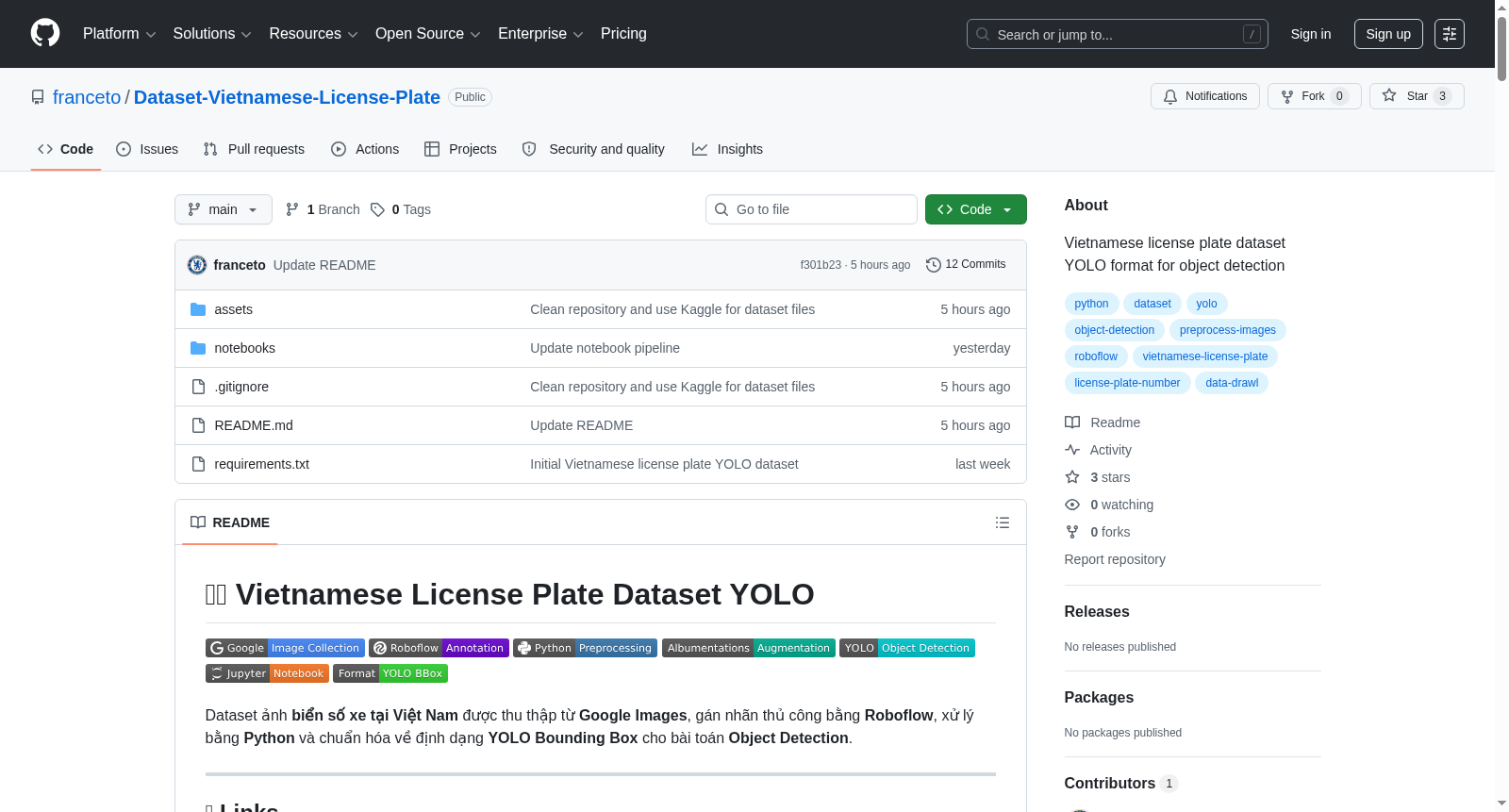
Task: Click franceto's avatar in commit row
Action: [197, 265]
